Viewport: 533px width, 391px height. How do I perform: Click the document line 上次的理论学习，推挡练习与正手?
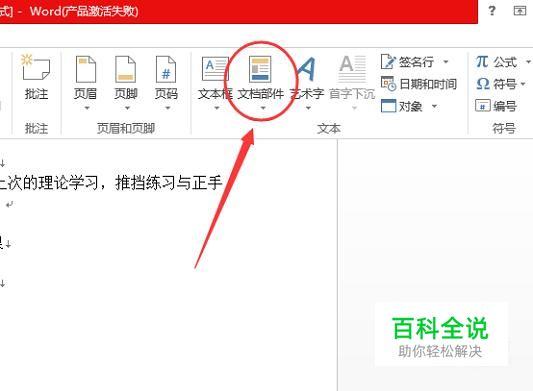111,183
